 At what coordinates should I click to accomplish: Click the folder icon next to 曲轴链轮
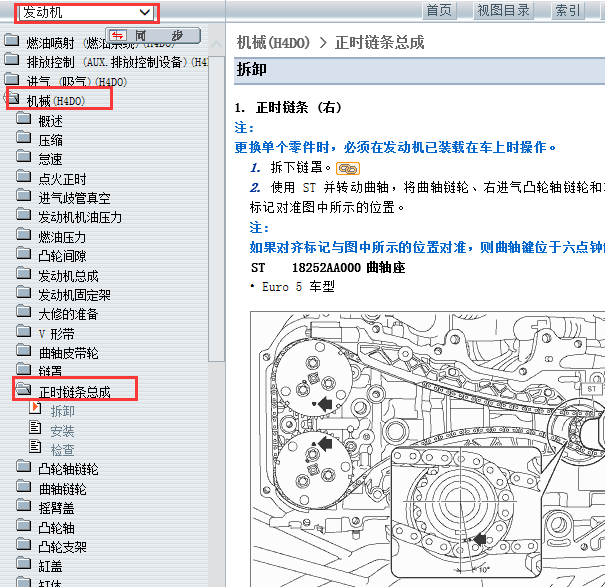(x=24, y=486)
